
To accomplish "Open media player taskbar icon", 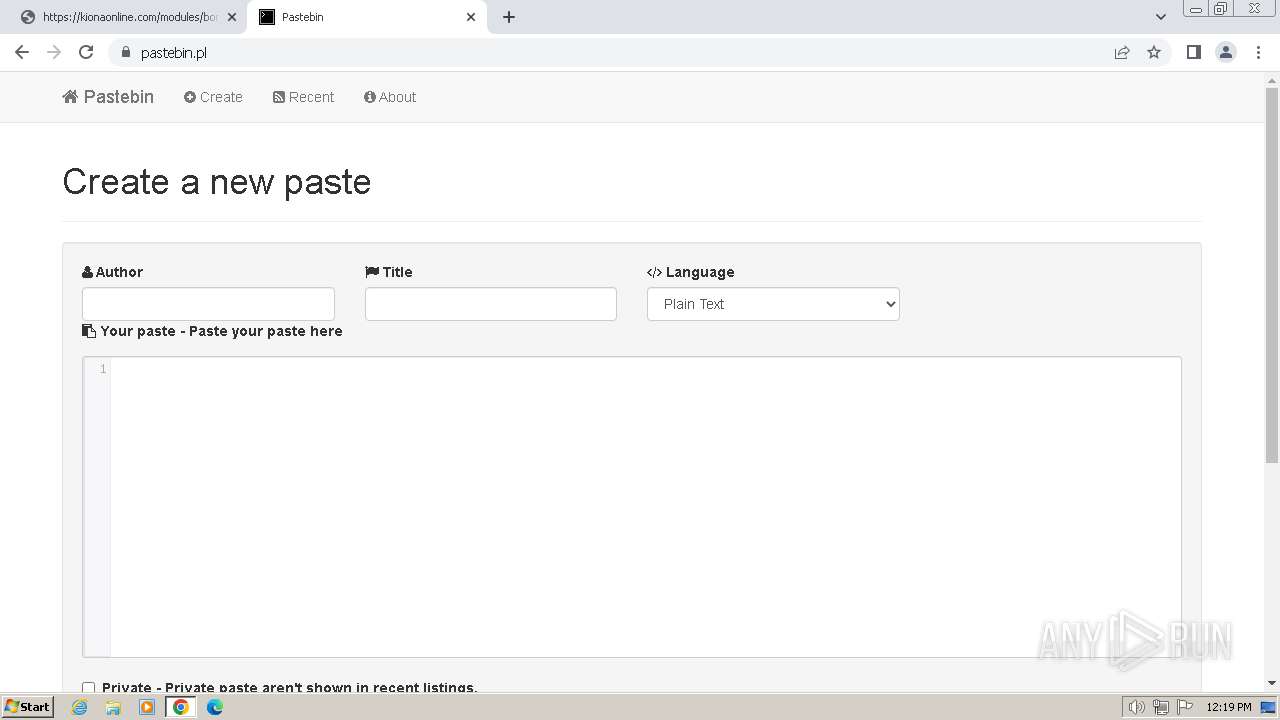I will click(147, 707).
